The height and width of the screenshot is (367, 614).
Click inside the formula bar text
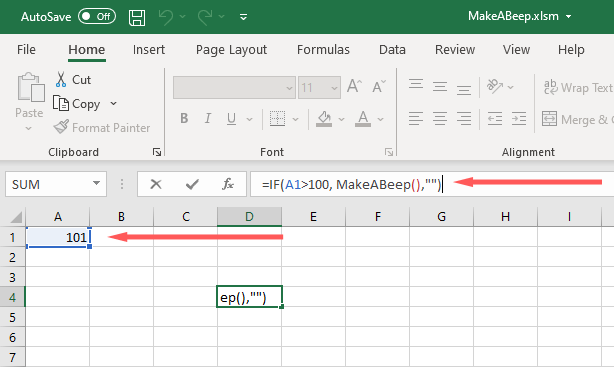tap(352, 184)
